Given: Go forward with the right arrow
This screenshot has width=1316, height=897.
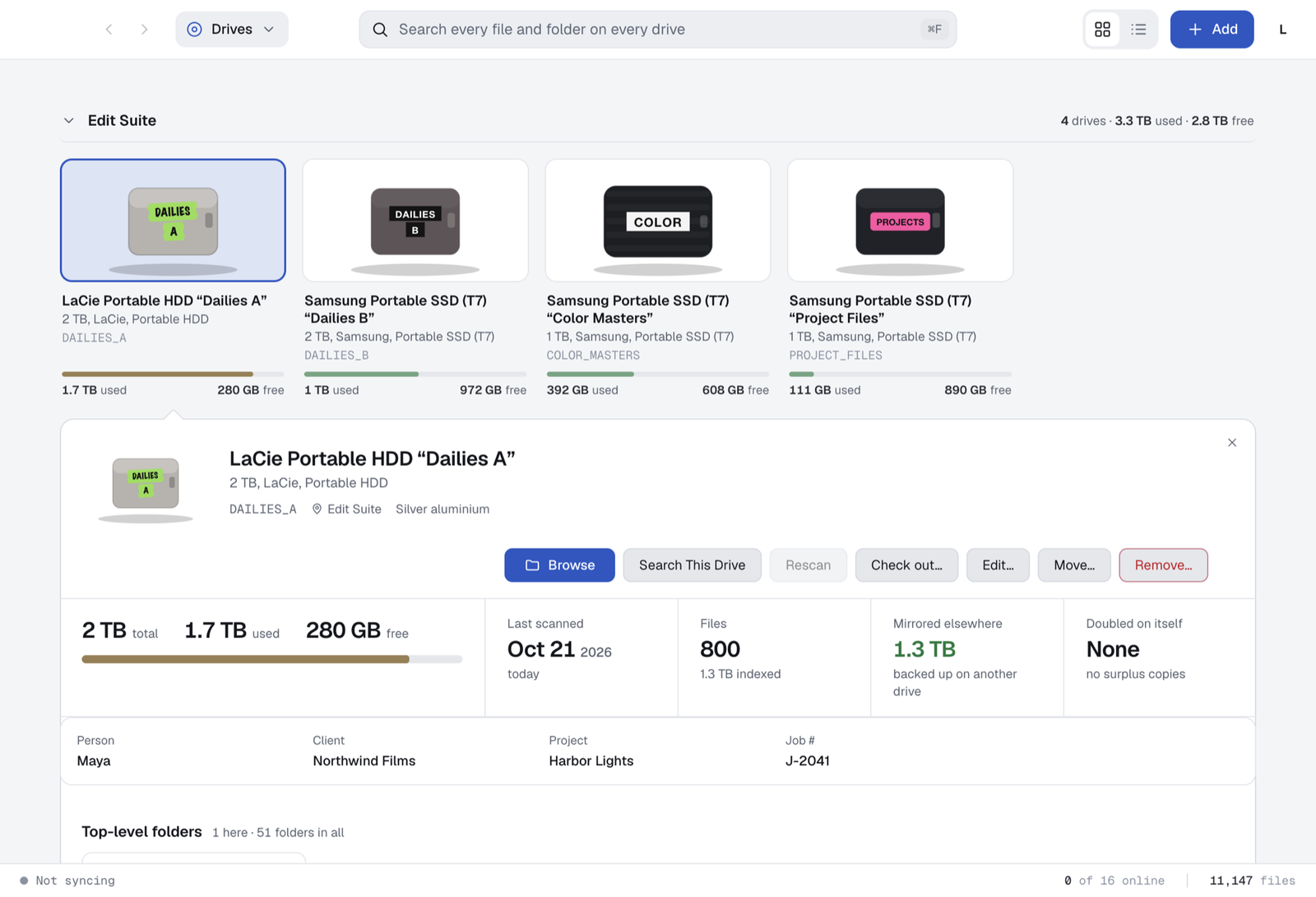Looking at the screenshot, I should pos(144,30).
